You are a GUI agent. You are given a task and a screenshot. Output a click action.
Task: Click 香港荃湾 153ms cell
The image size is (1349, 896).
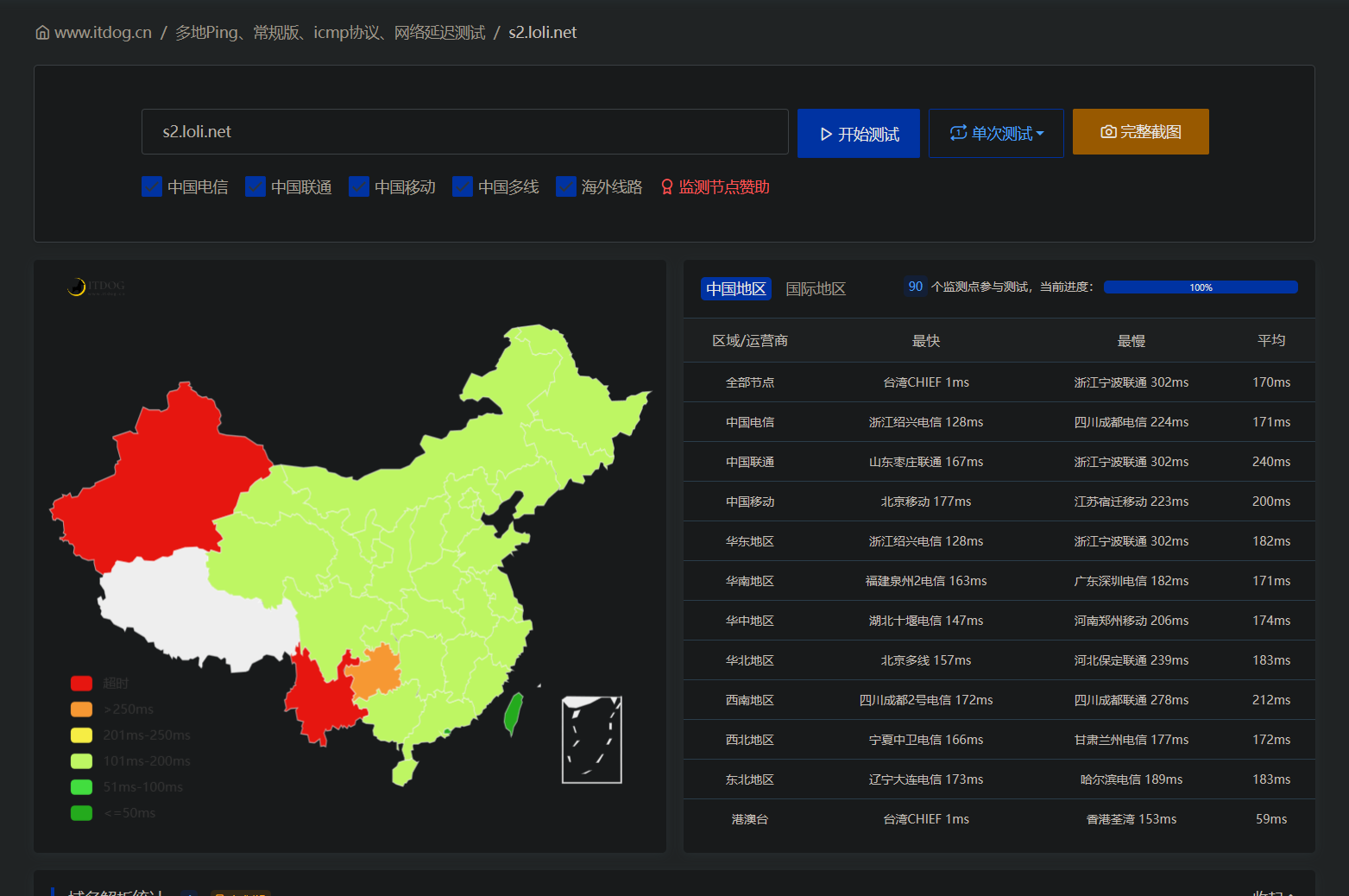tap(1132, 819)
